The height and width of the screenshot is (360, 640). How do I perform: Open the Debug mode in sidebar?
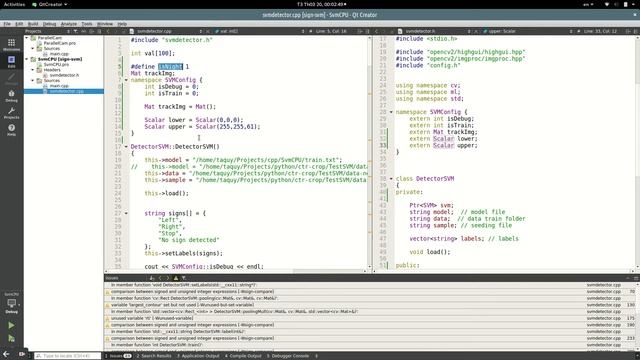click(11, 96)
